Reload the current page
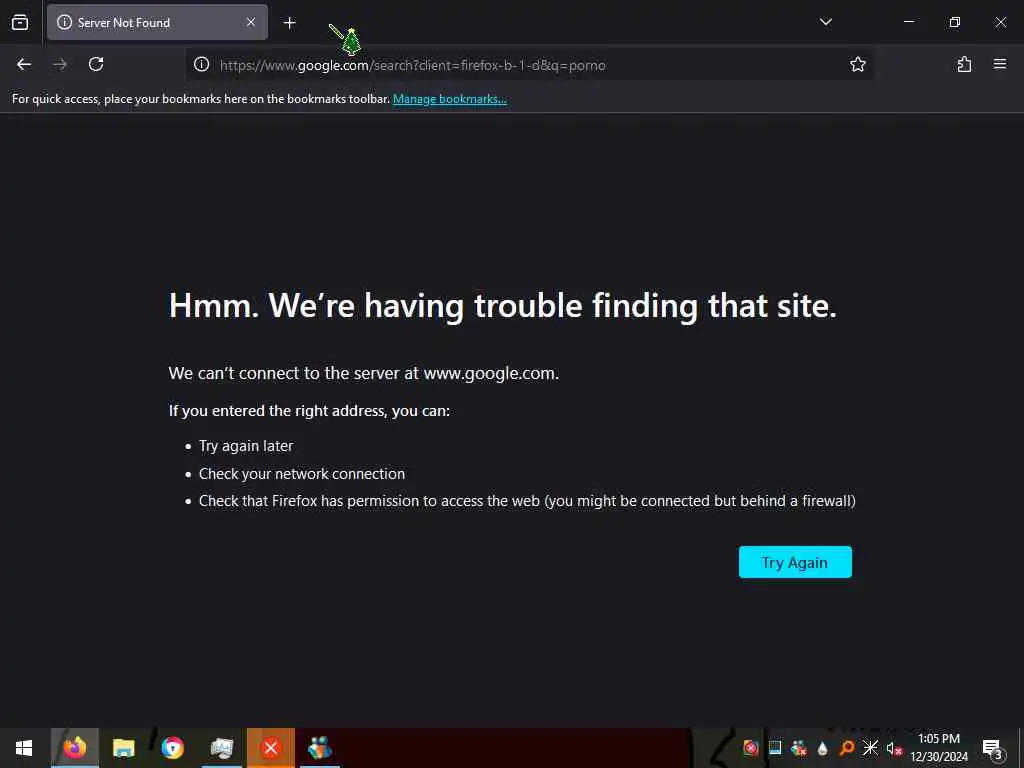The width and height of the screenshot is (1024, 768). pyautogui.click(x=96, y=64)
